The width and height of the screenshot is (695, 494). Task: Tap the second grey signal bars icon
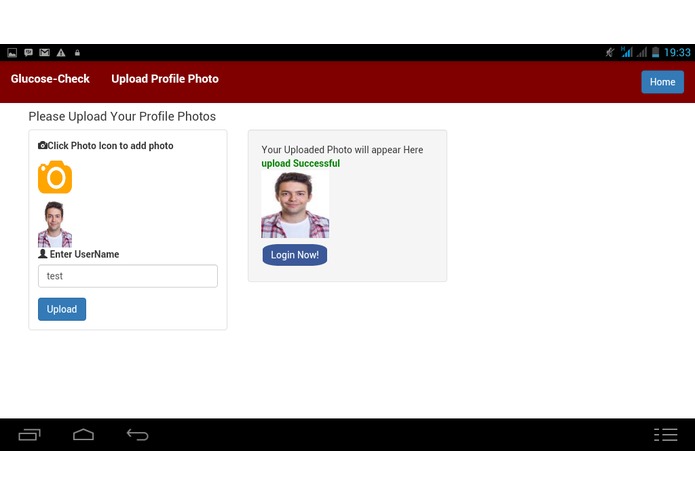[x=641, y=52]
